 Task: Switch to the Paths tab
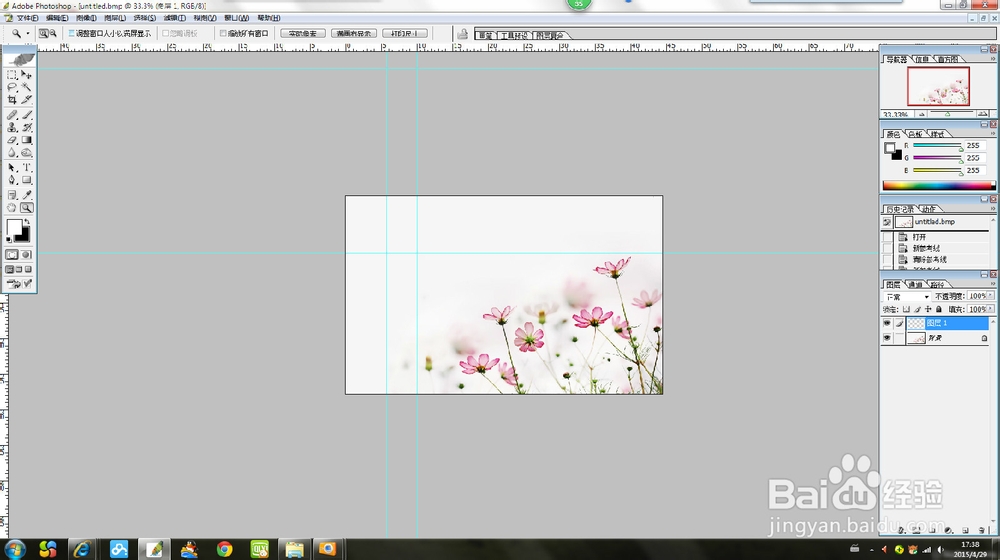point(937,284)
